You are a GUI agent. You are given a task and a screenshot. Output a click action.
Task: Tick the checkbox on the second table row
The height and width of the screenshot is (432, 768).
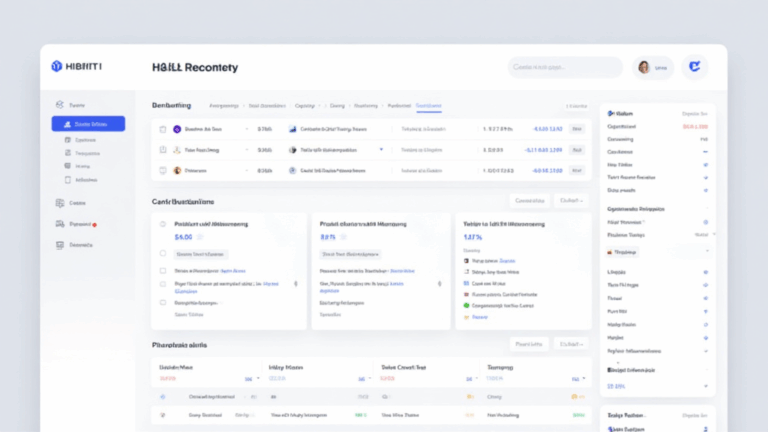(x=162, y=150)
